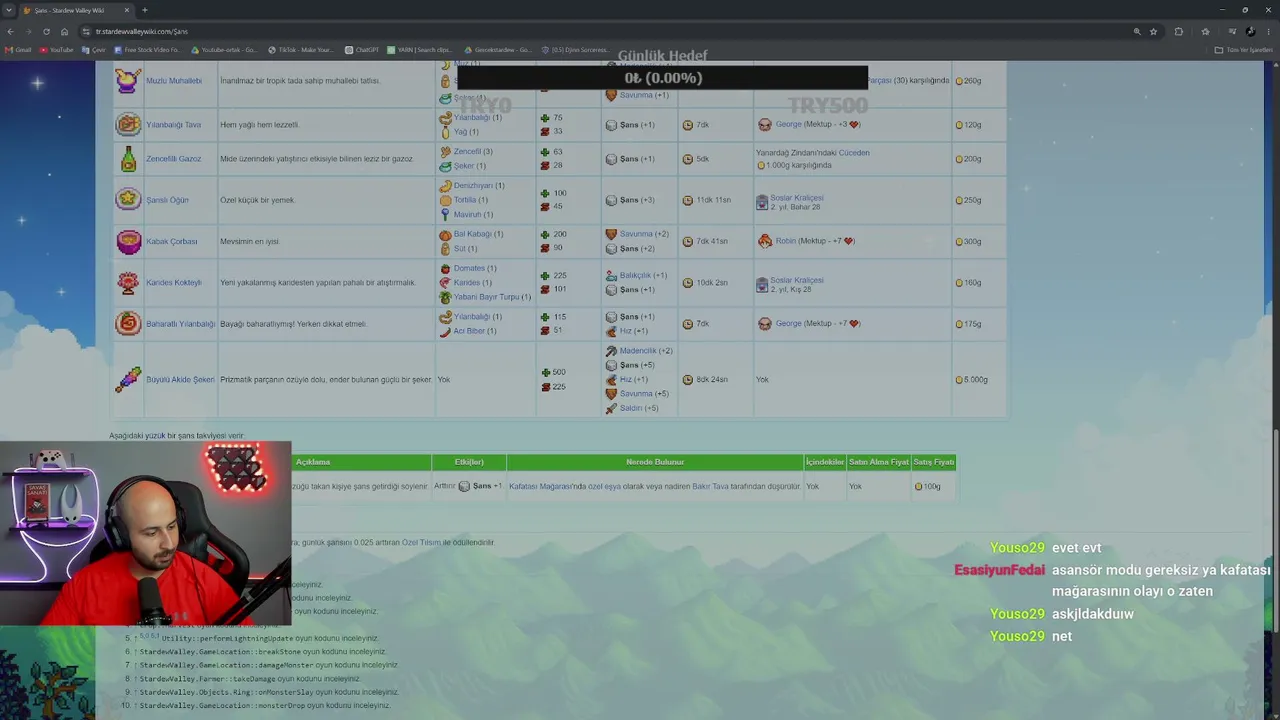Go back using the browser back arrow
The height and width of the screenshot is (720, 1280).
pos(10,31)
